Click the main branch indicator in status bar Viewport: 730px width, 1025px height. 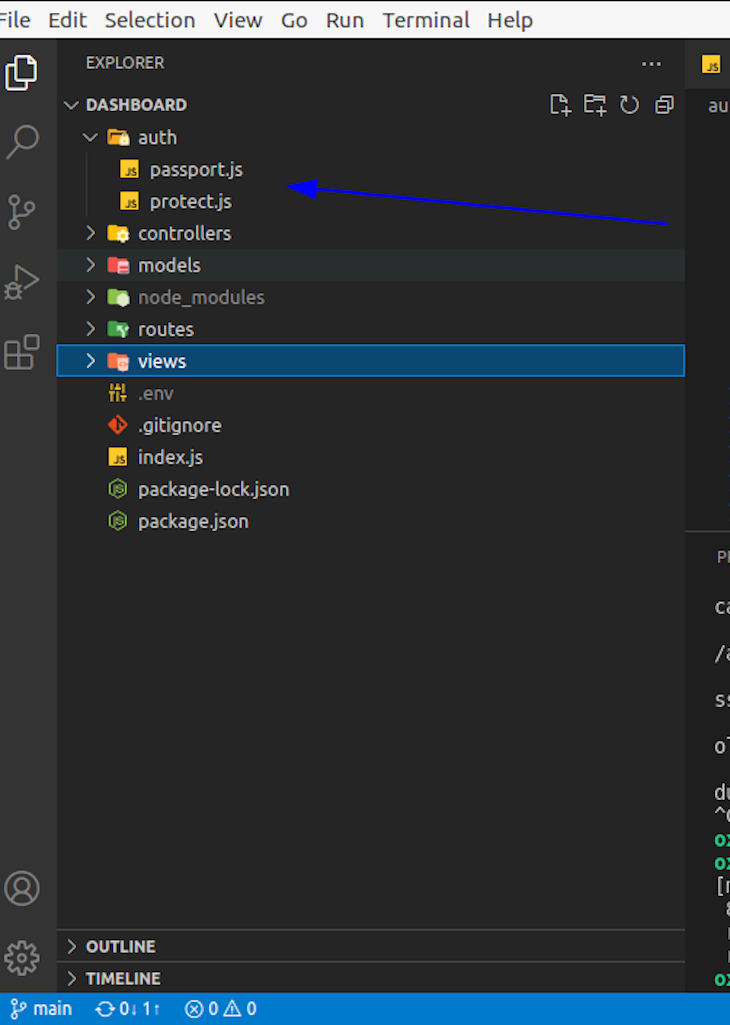40,1008
